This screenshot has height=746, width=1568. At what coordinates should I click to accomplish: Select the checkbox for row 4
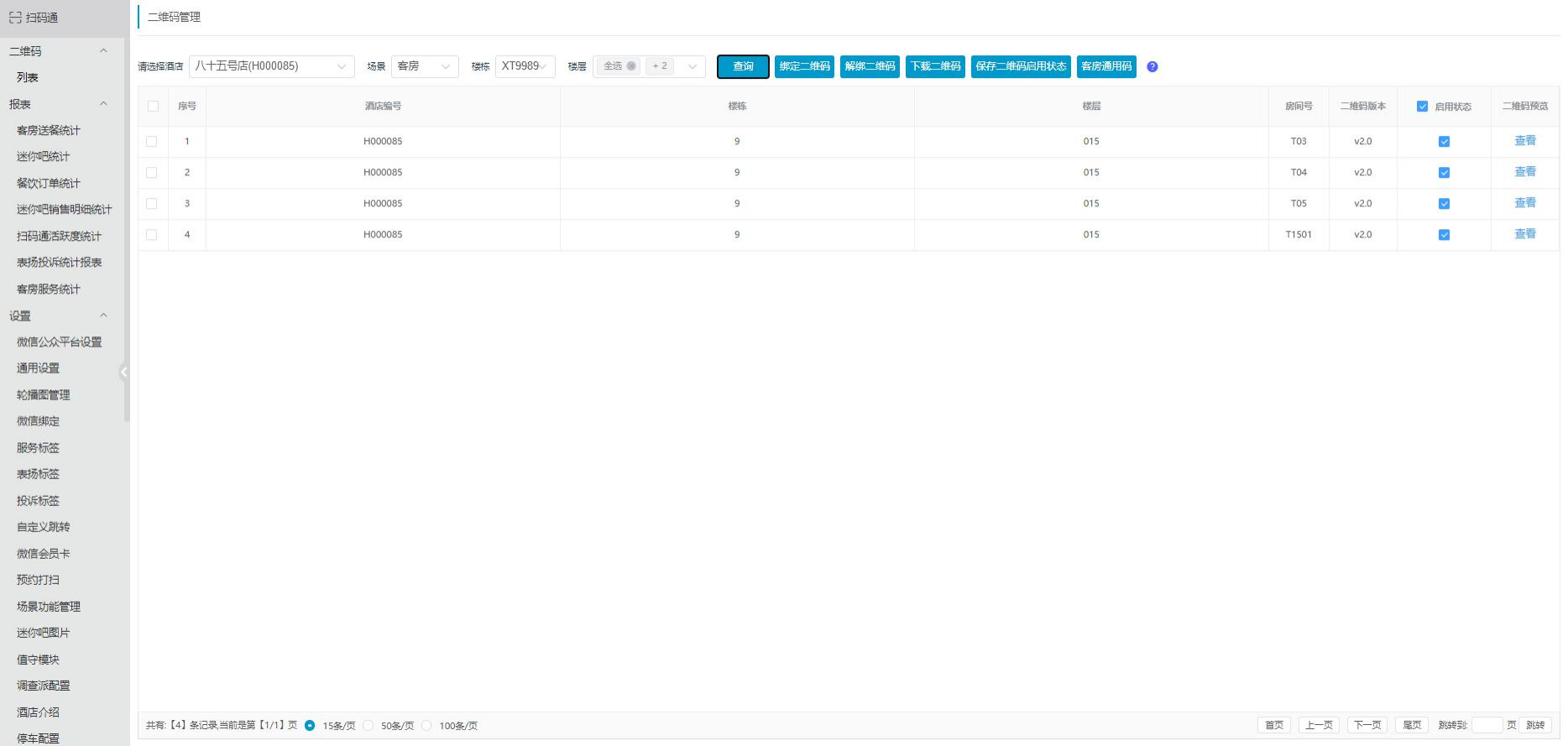click(152, 235)
